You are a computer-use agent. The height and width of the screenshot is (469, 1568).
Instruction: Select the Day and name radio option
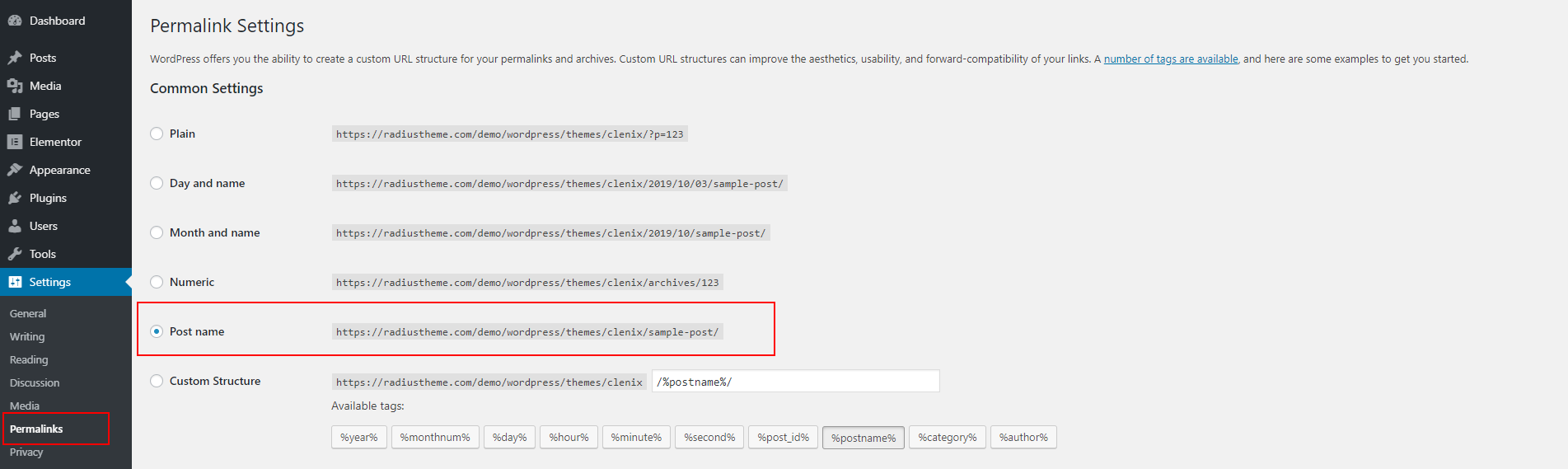[157, 183]
